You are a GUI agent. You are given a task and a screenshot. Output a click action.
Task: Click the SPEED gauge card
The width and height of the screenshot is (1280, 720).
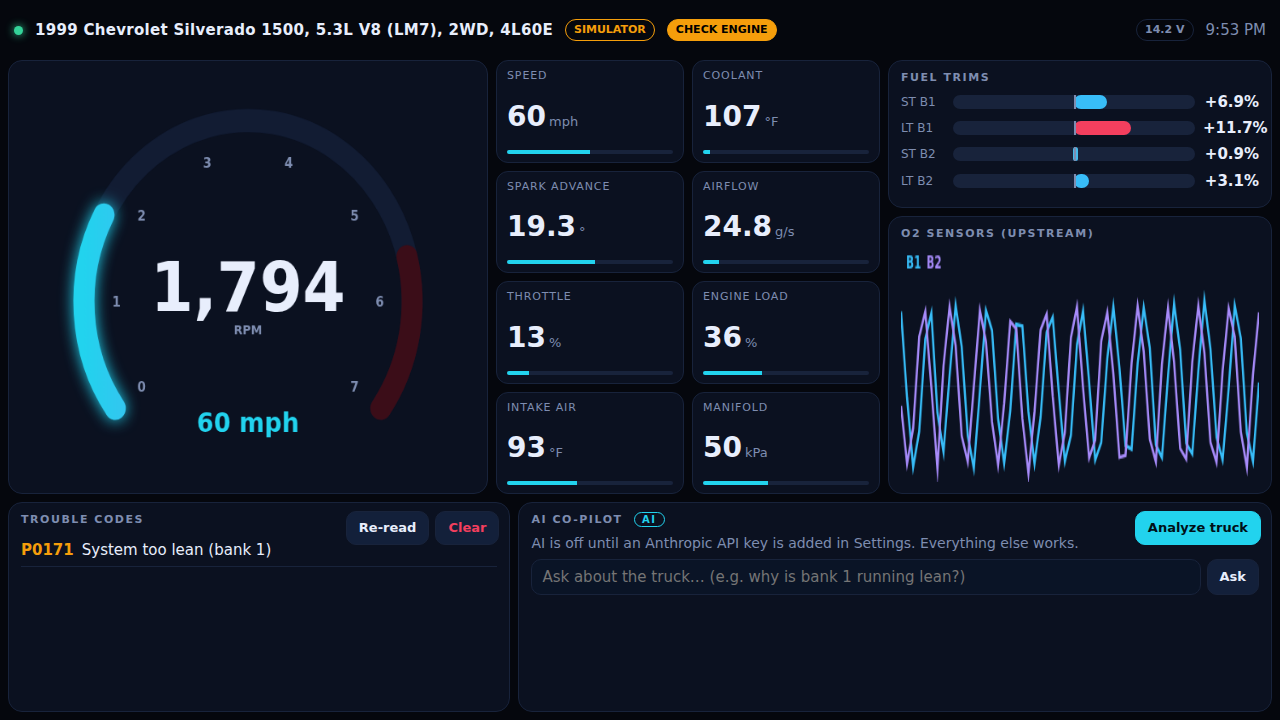590,111
